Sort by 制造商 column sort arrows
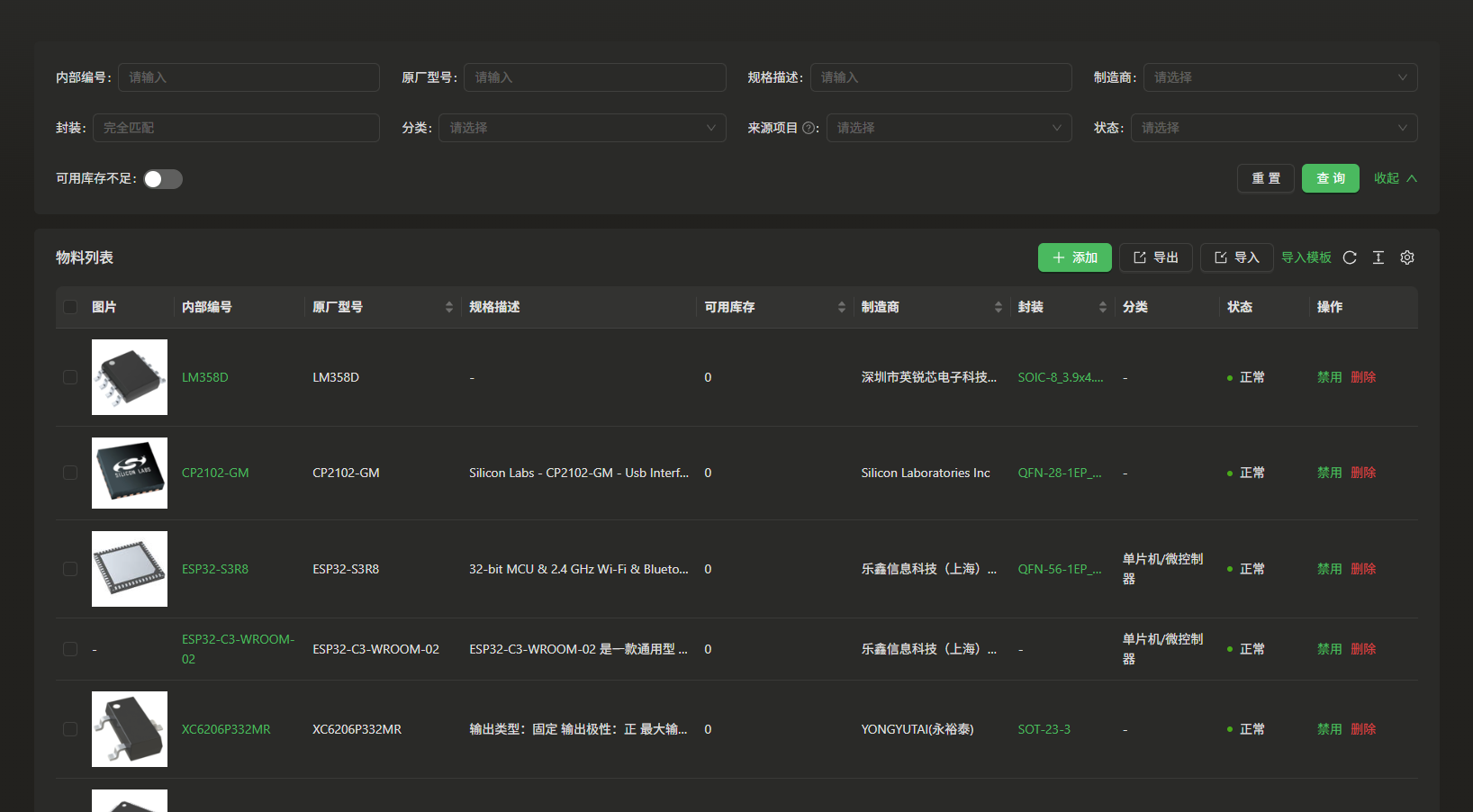1473x812 pixels. (998, 307)
